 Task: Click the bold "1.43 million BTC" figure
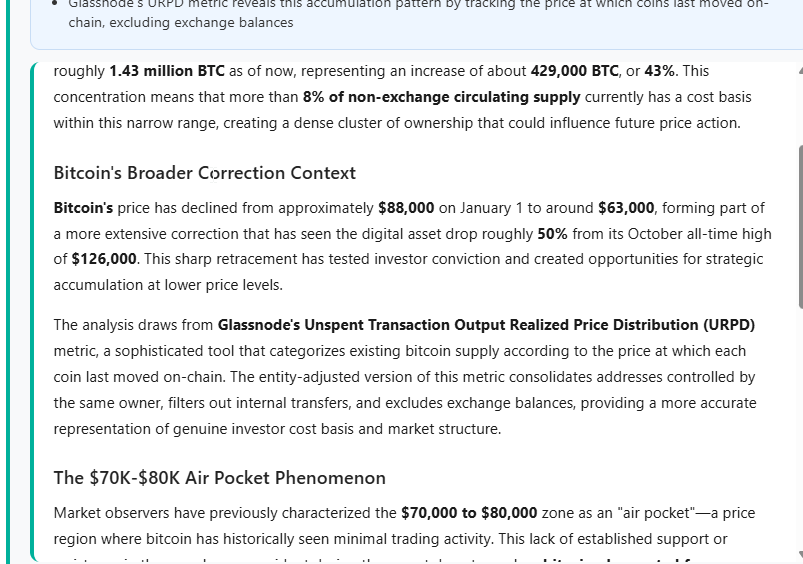pos(166,71)
